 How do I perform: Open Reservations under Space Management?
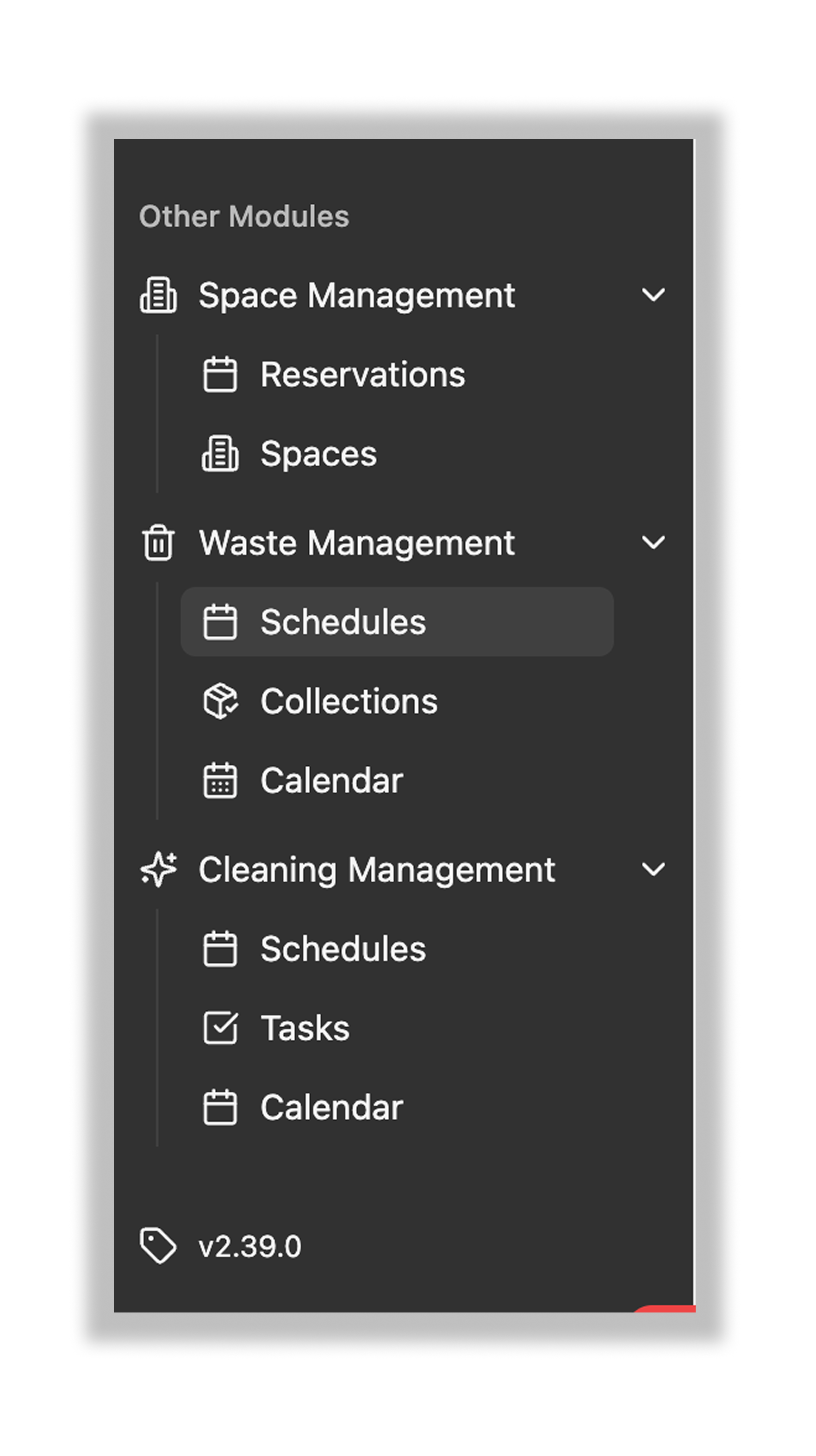coord(362,374)
